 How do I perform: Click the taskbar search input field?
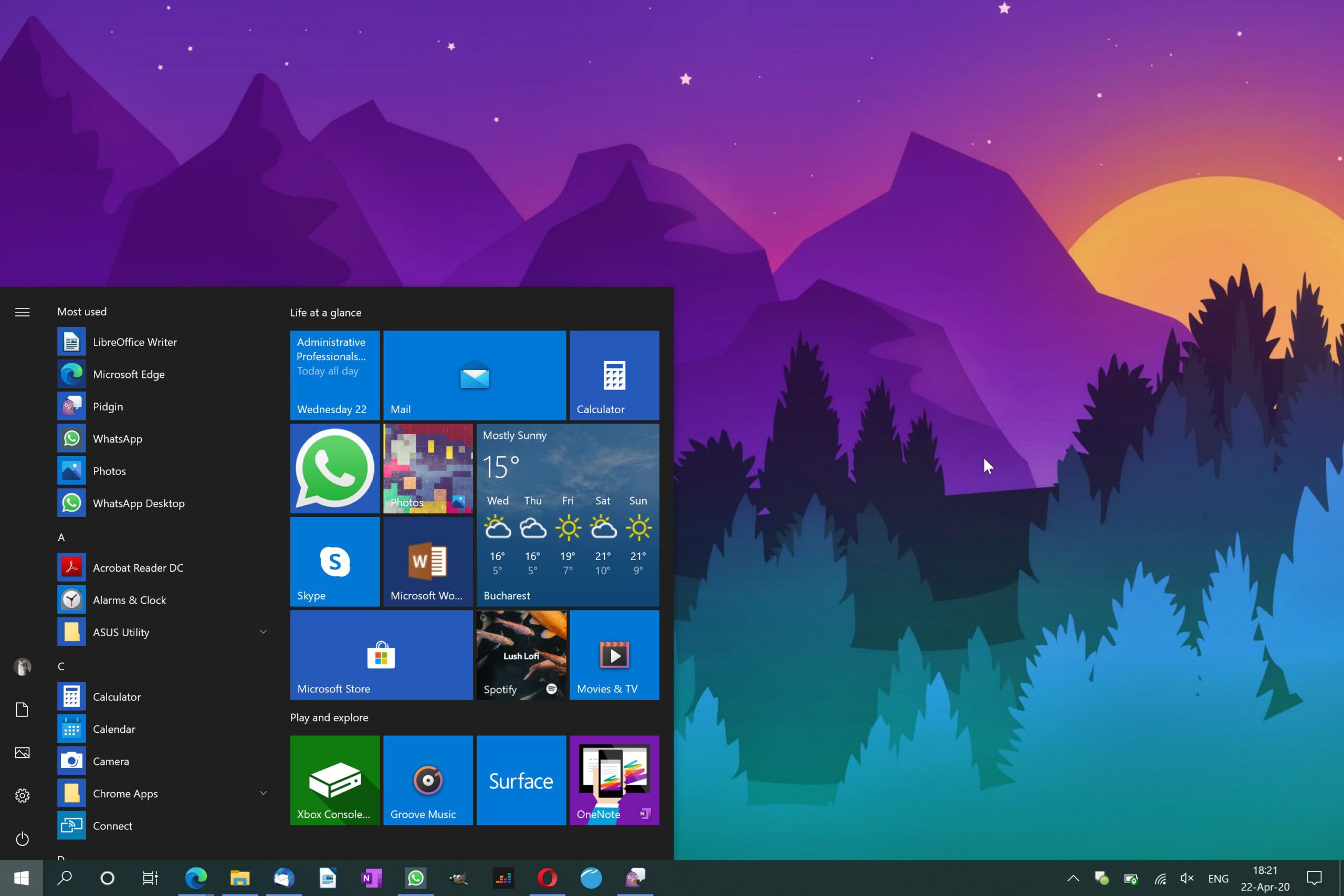pos(64,878)
